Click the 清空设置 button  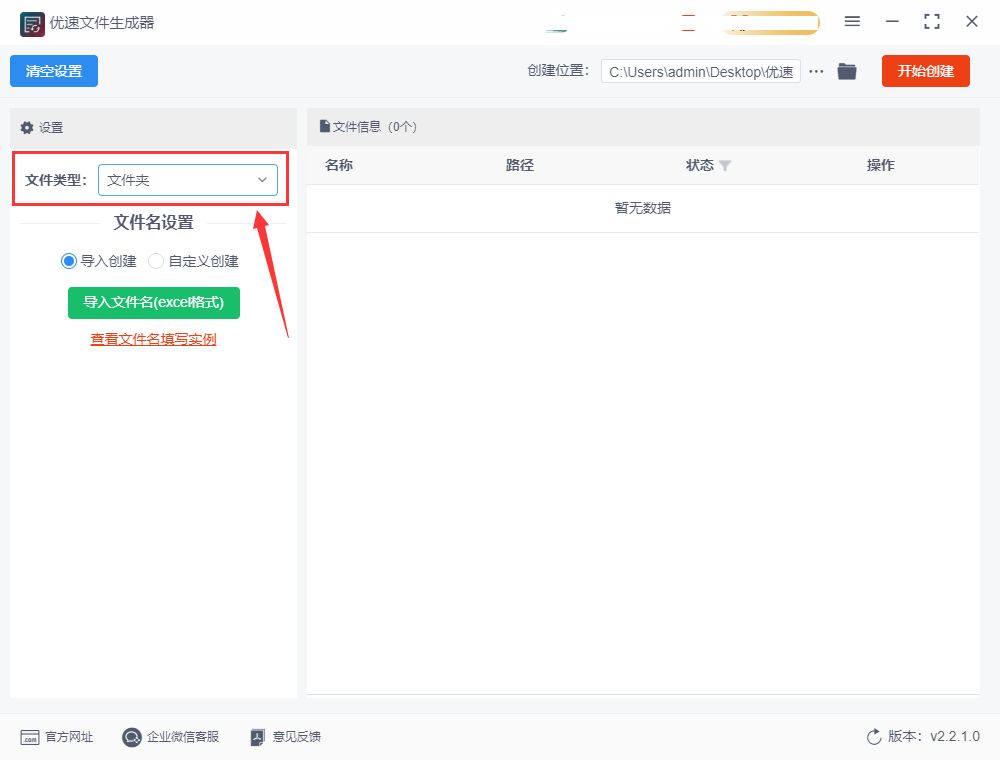[54, 71]
